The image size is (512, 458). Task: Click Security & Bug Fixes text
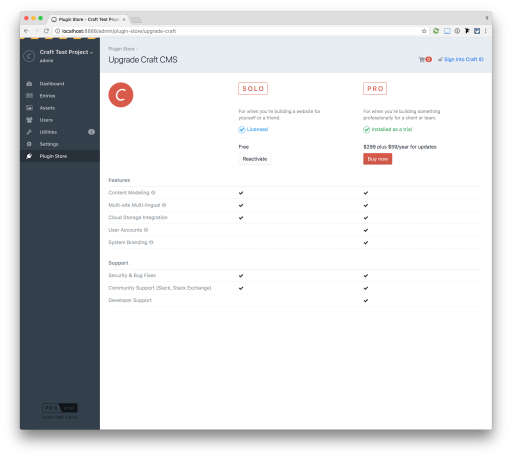[132, 275]
